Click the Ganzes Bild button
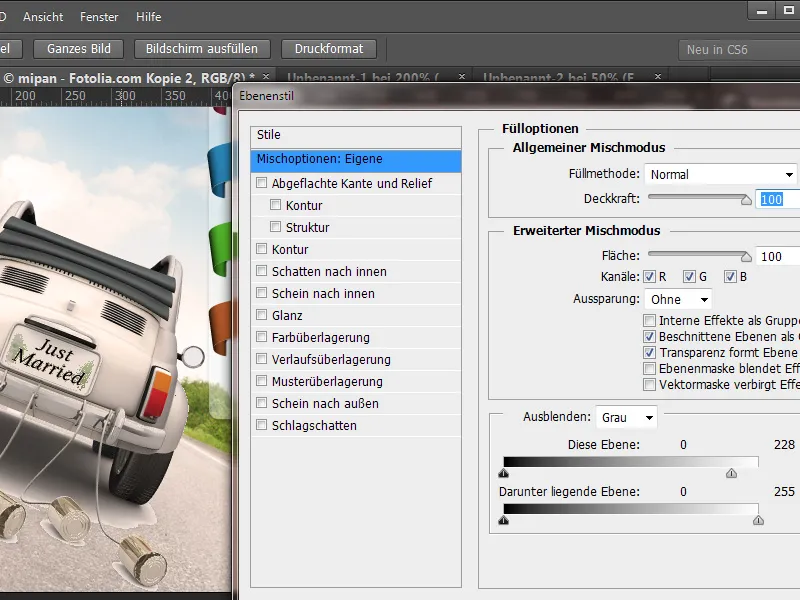 pos(79,49)
